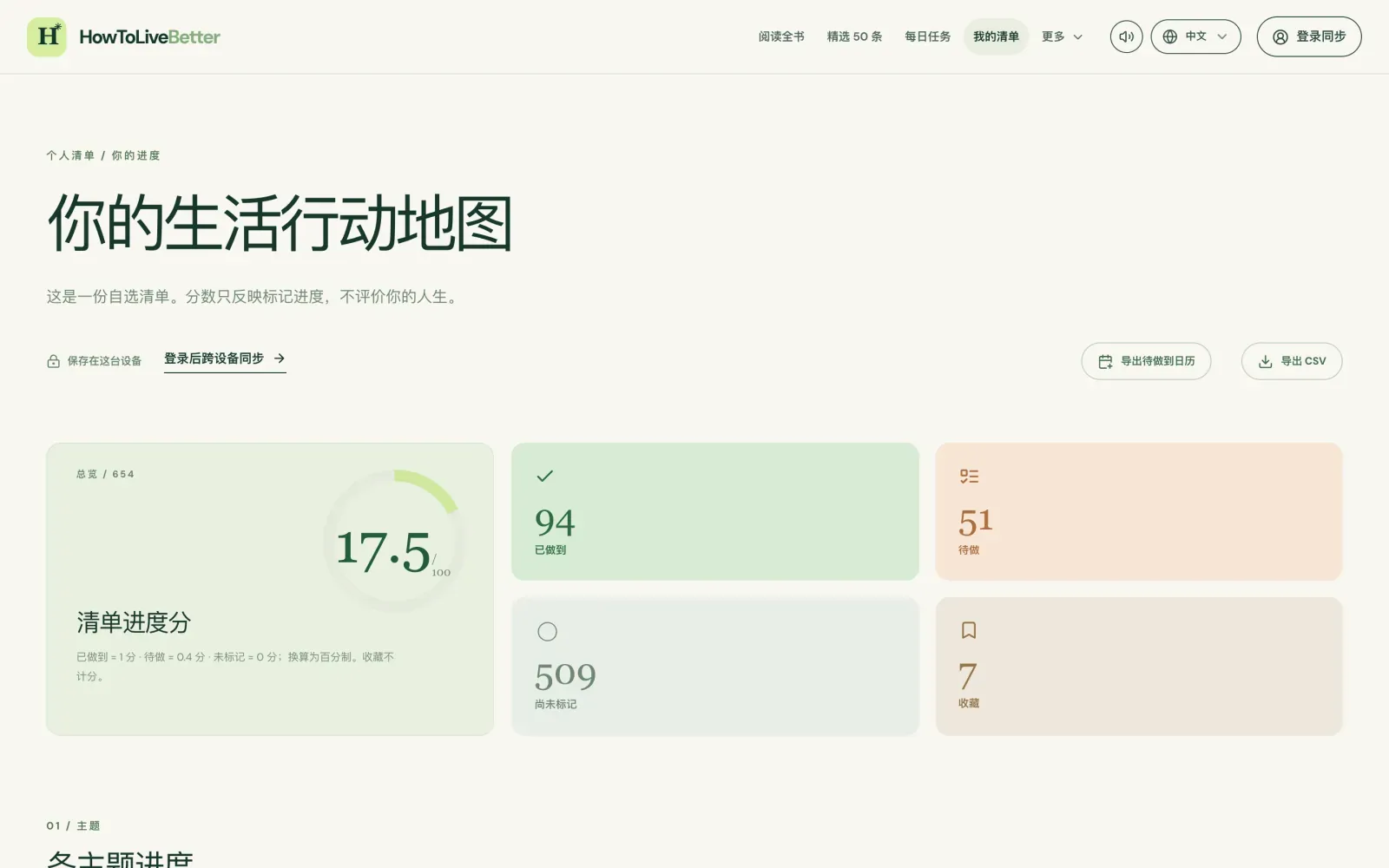Open 阅读全书 in the navigation
Screen dimensions: 1389x868
(x=781, y=36)
